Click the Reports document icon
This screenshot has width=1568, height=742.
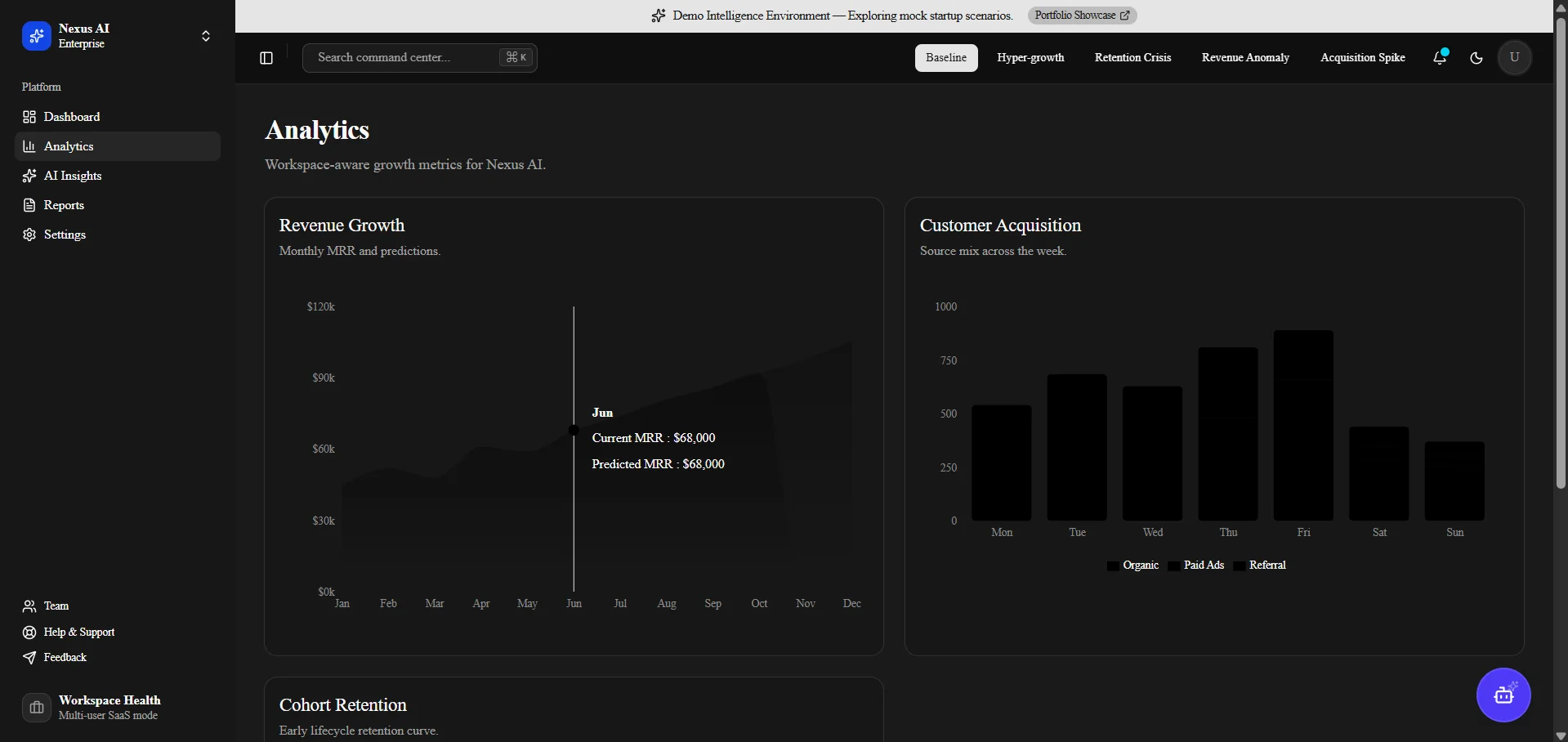pos(29,205)
